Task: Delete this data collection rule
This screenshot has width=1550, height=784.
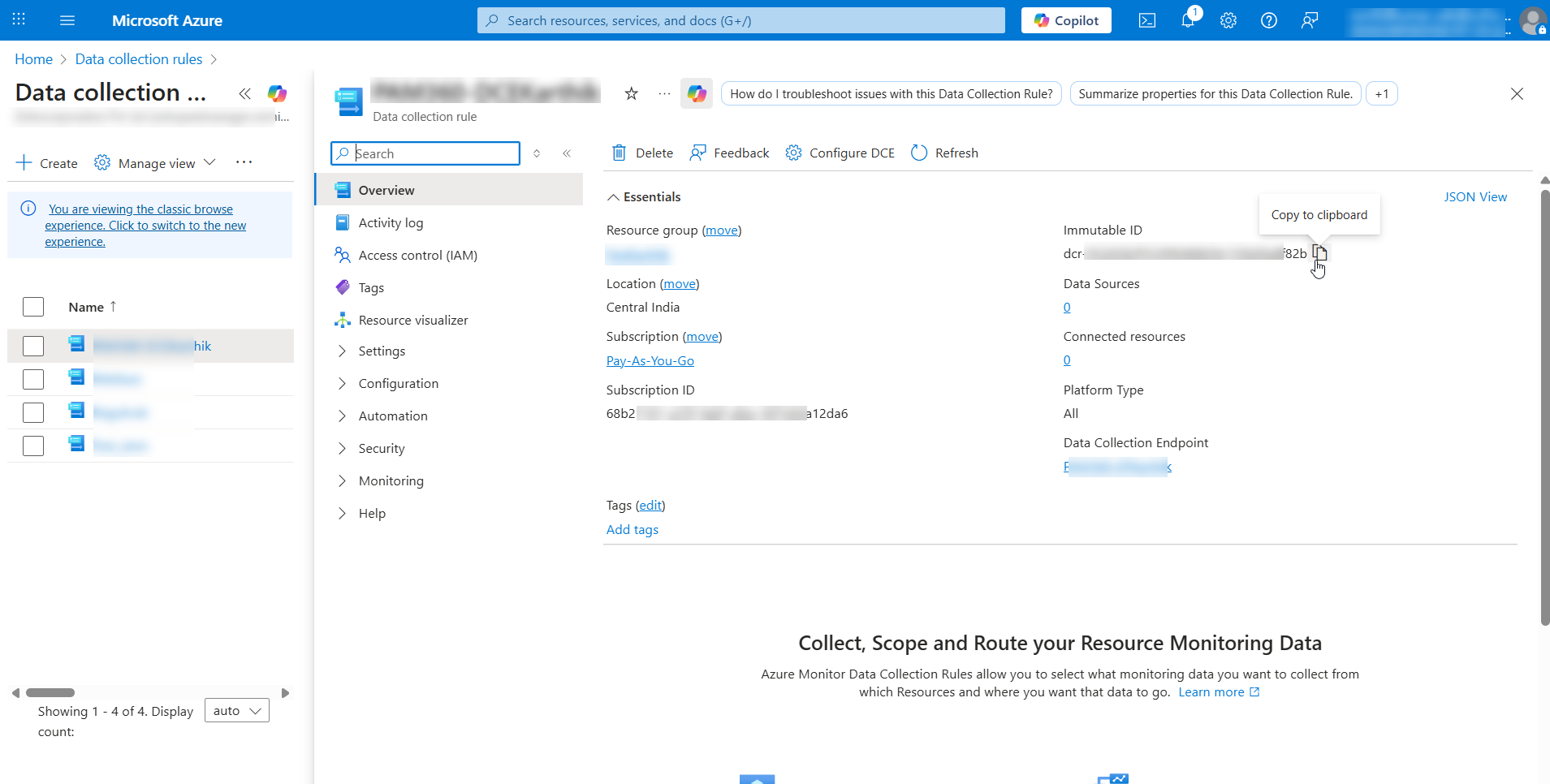Action: [x=641, y=153]
